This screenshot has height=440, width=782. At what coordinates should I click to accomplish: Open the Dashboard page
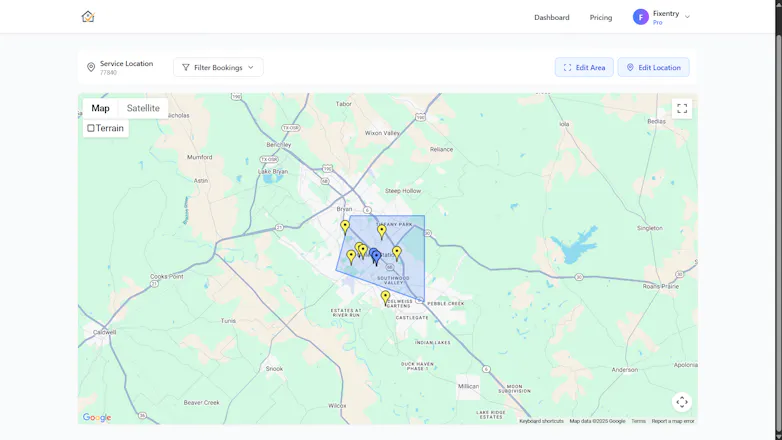552,17
